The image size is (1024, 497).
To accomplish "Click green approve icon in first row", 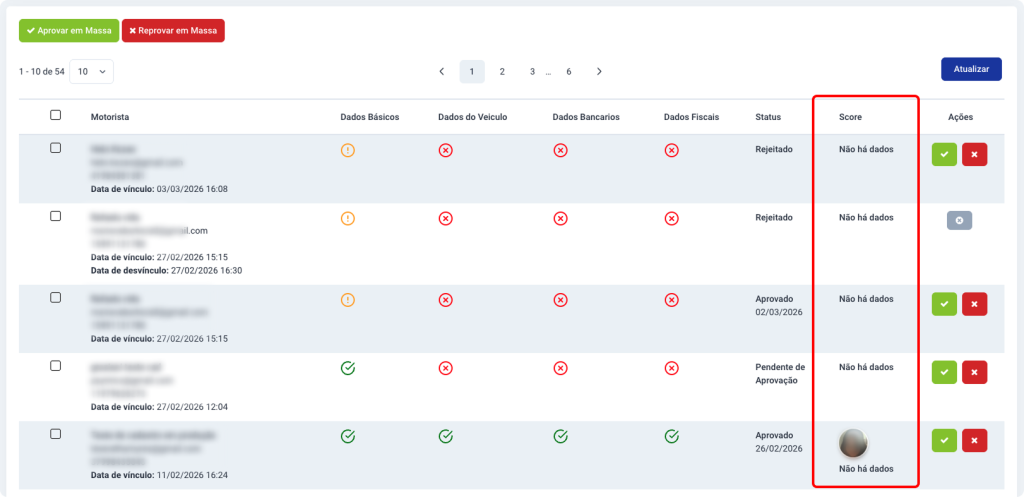I will pos(944,155).
